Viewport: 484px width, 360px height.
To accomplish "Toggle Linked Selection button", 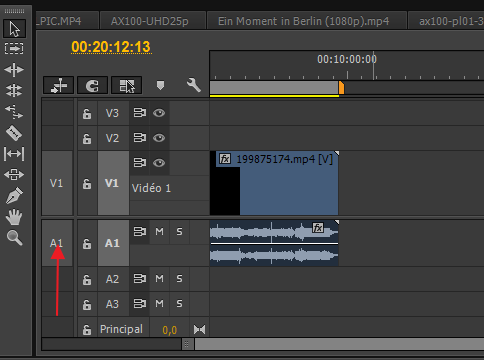I will [x=127, y=85].
